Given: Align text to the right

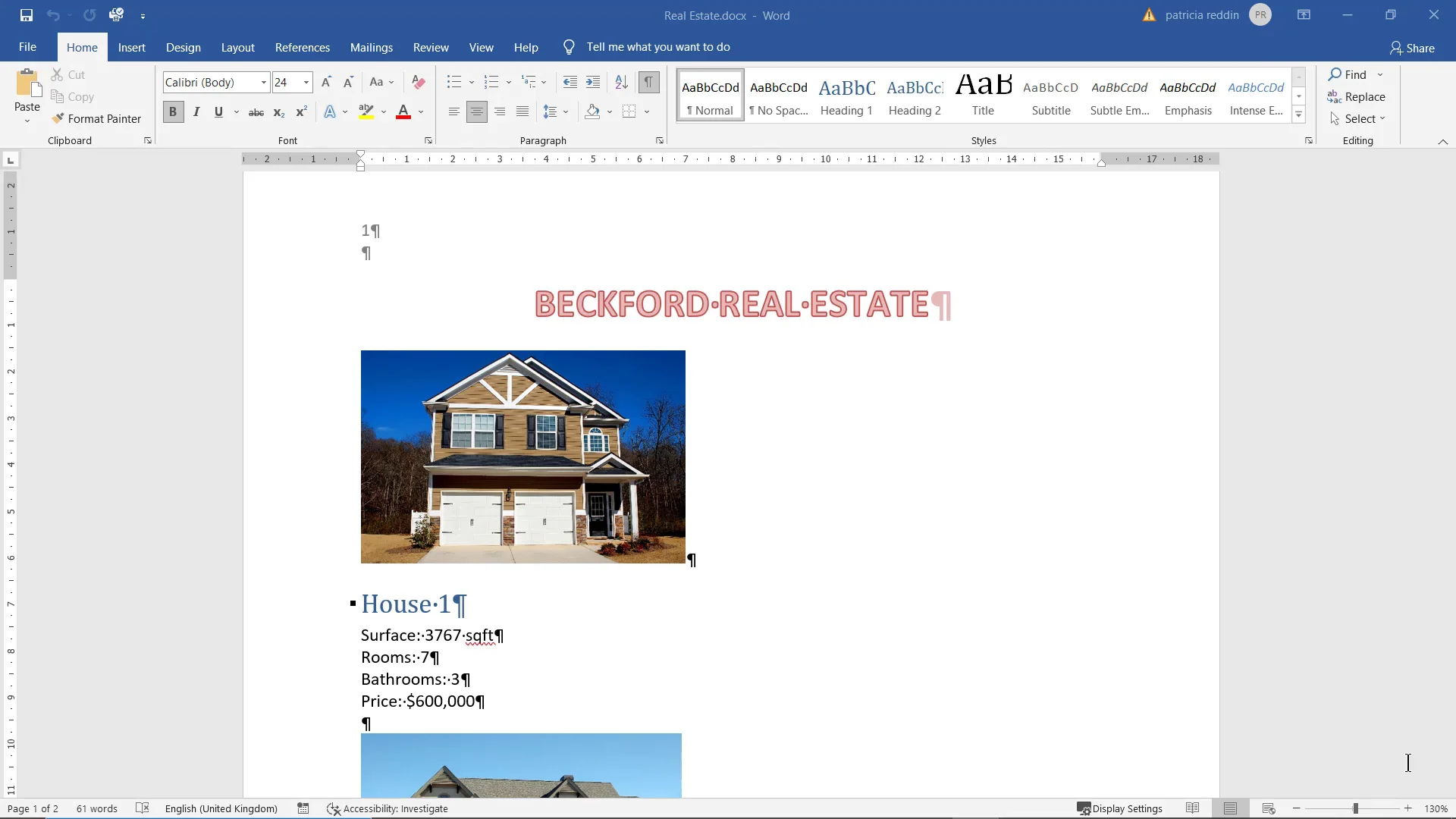Looking at the screenshot, I should tap(500, 112).
